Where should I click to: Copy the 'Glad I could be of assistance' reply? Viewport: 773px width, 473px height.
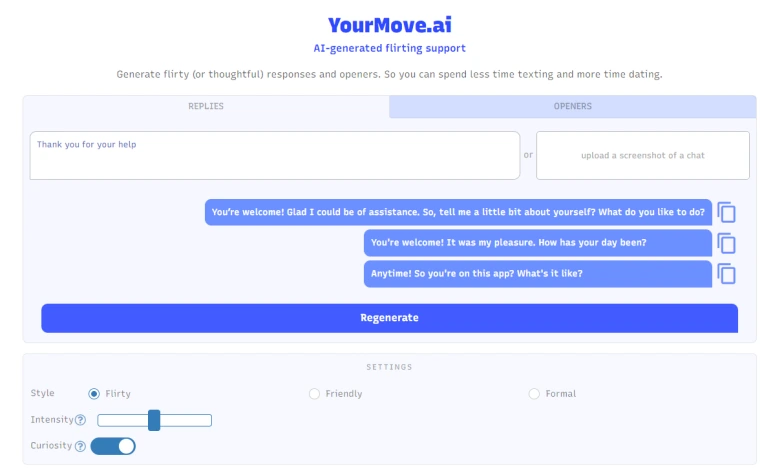727,213
